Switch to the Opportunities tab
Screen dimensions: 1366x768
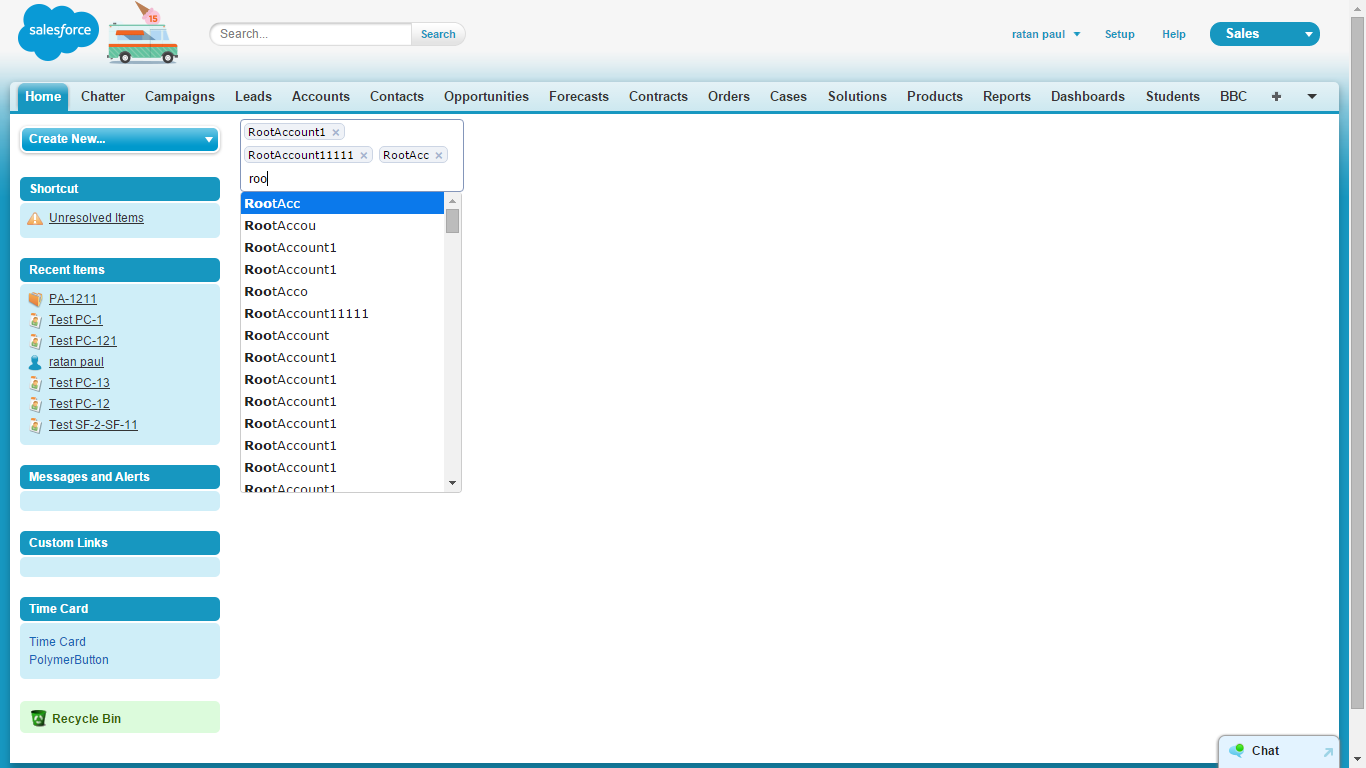click(486, 96)
